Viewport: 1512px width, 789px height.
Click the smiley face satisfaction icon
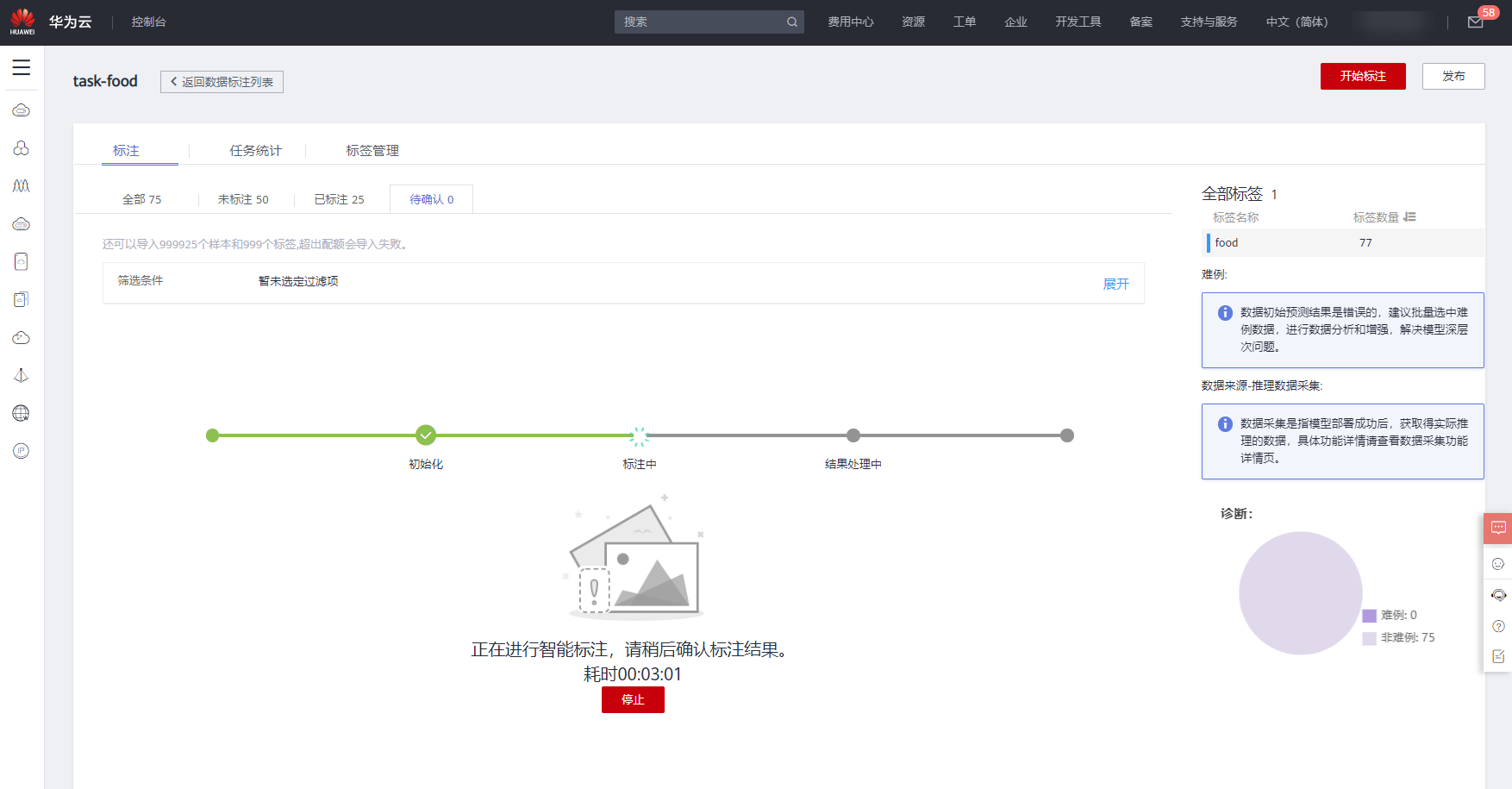click(1498, 564)
